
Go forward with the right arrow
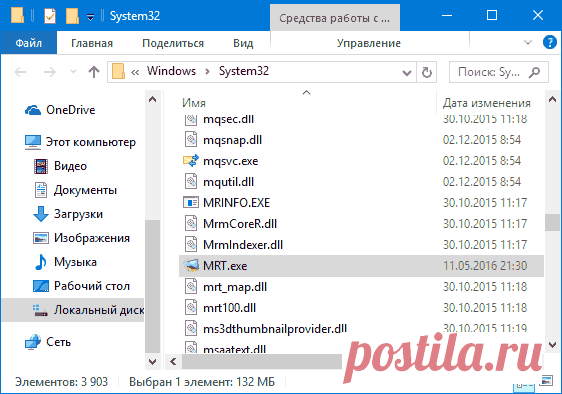coord(49,72)
